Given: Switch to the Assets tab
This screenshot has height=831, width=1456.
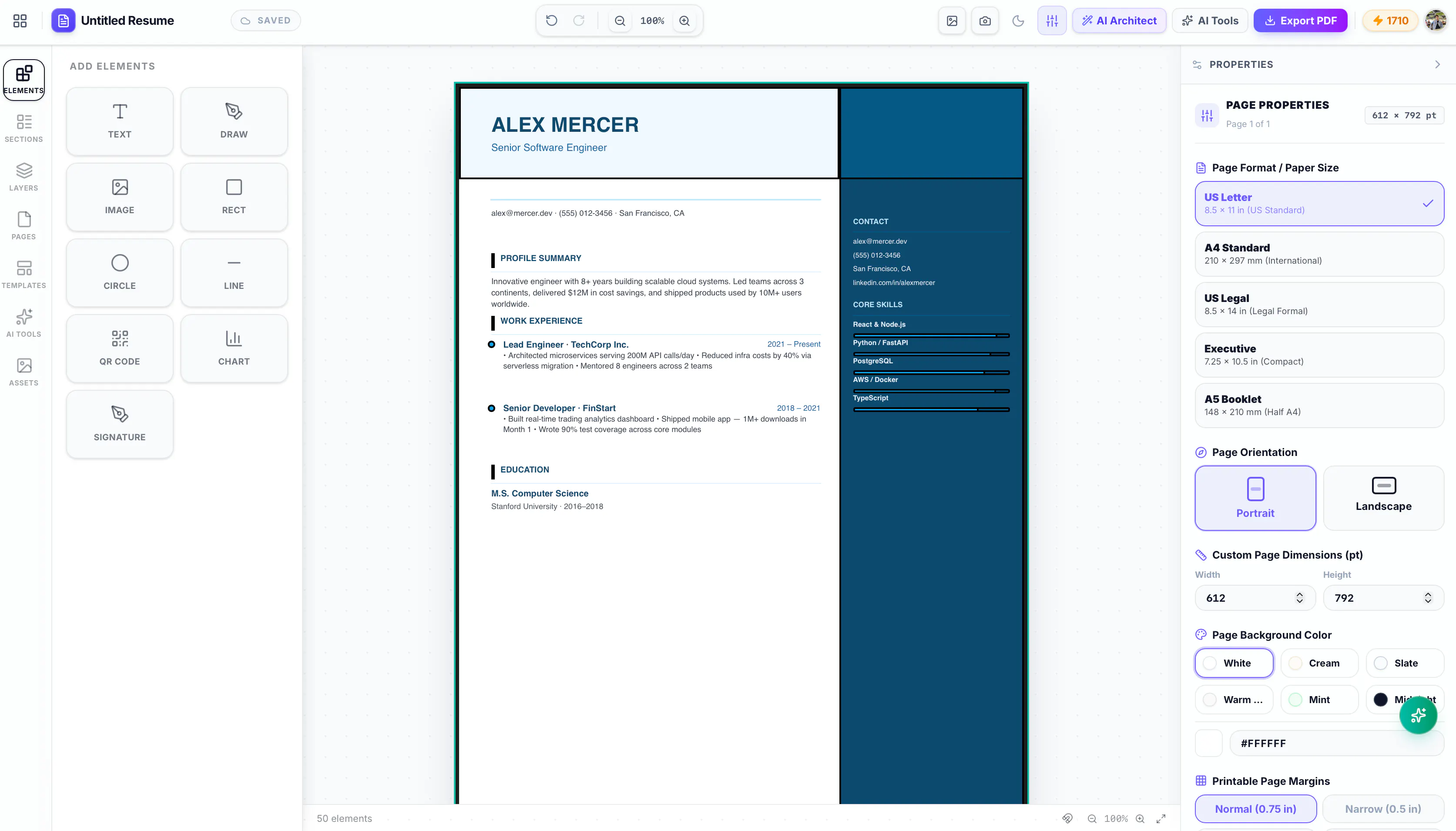Looking at the screenshot, I should click(x=24, y=372).
